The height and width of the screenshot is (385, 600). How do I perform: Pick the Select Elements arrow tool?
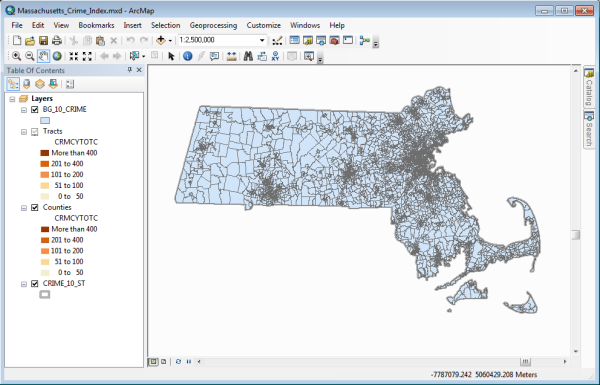tap(171, 56)
